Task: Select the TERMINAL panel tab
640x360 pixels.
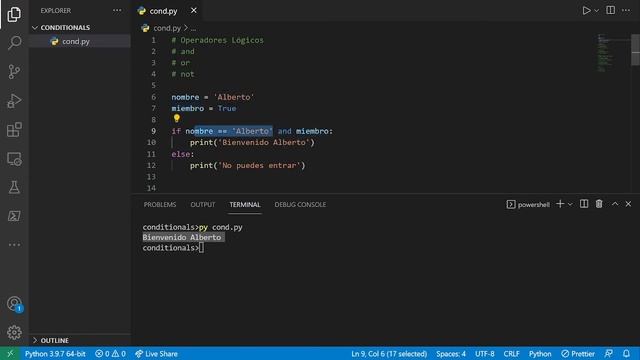Action: [x=244, y=204]
